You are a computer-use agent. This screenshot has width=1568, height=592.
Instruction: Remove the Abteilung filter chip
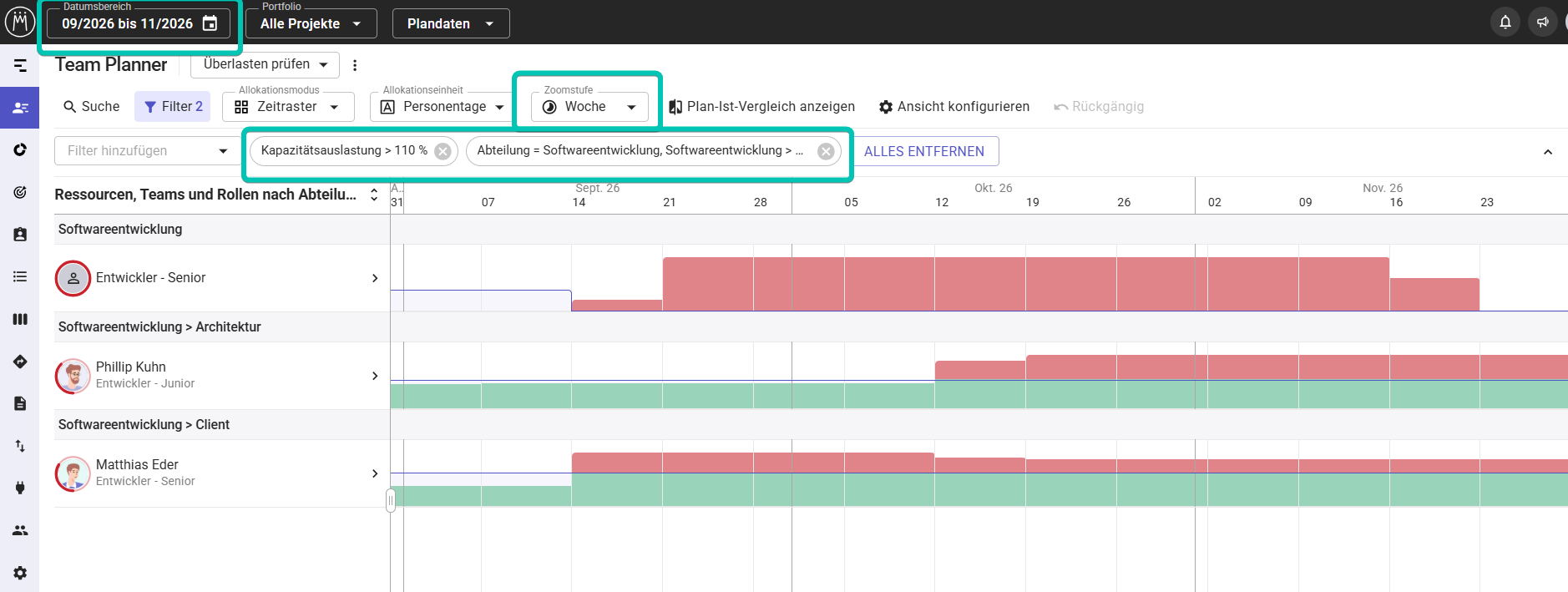826,151
